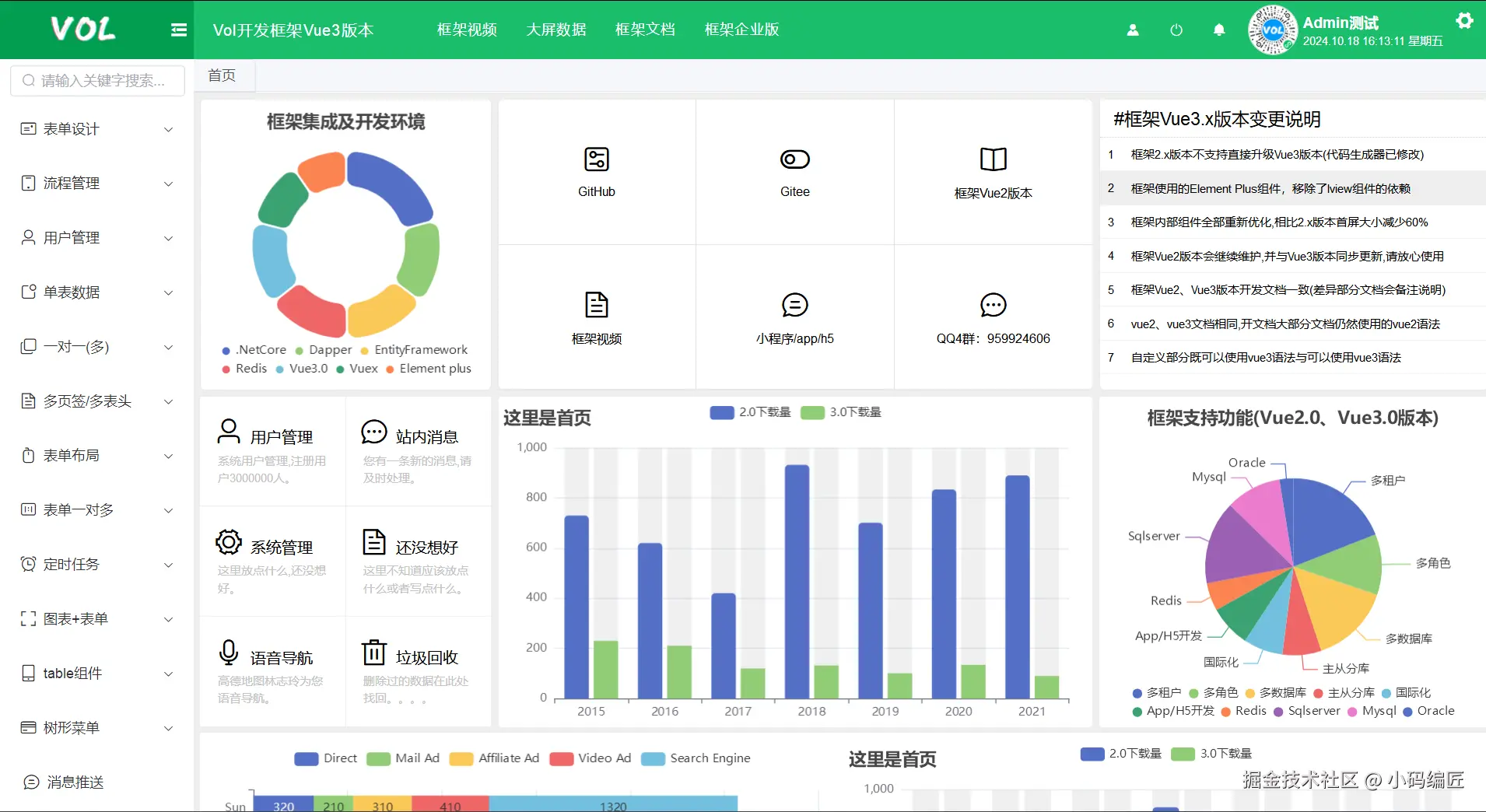This screenshot has height=812, width=1486.
Task: Expand the 定时任务 sidebar menu
Action: click(x=97, y=565)
